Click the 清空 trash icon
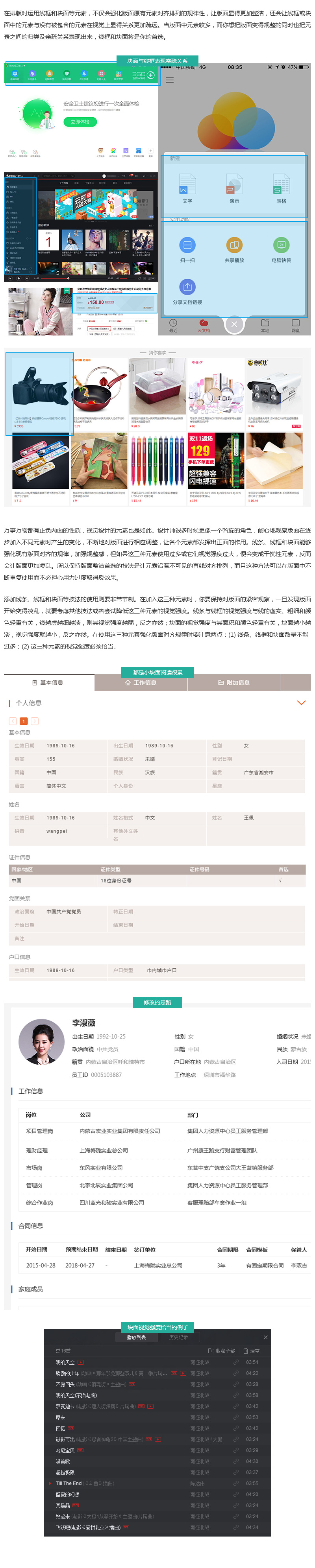Image resolution: width=315 pixels, height=1568 pixels. click(x=246, y=1351)
